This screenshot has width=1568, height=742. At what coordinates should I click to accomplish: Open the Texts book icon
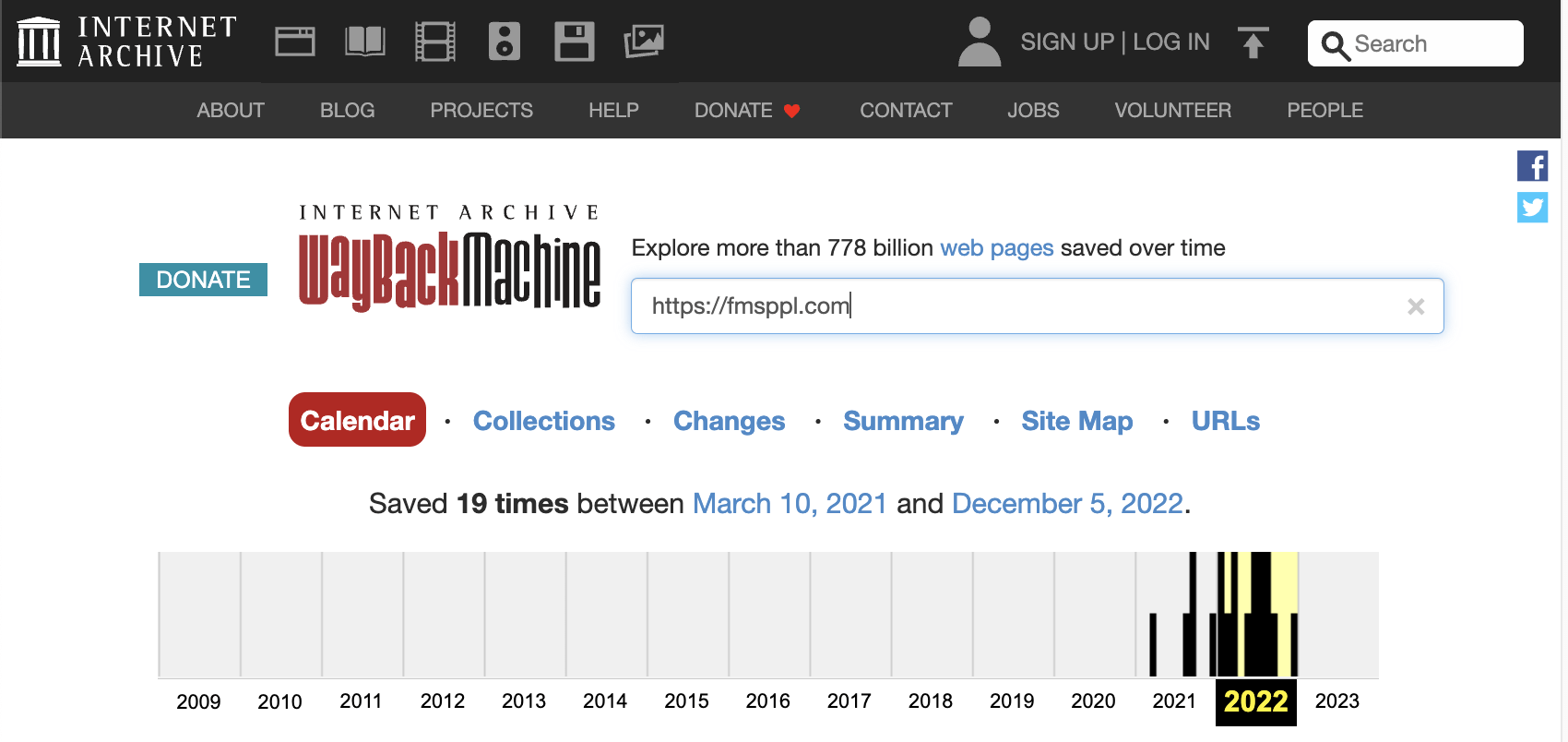(x=364, y=42)
